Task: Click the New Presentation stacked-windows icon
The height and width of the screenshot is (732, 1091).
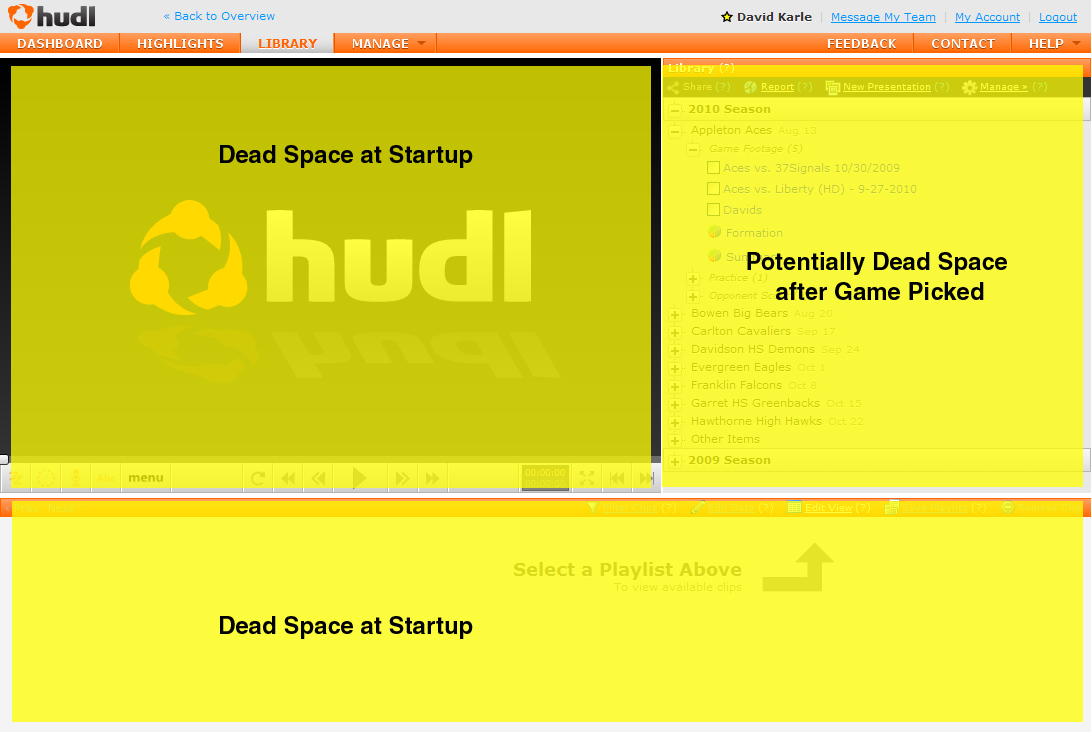Action: pyautogui.click(x=832, y=88)
